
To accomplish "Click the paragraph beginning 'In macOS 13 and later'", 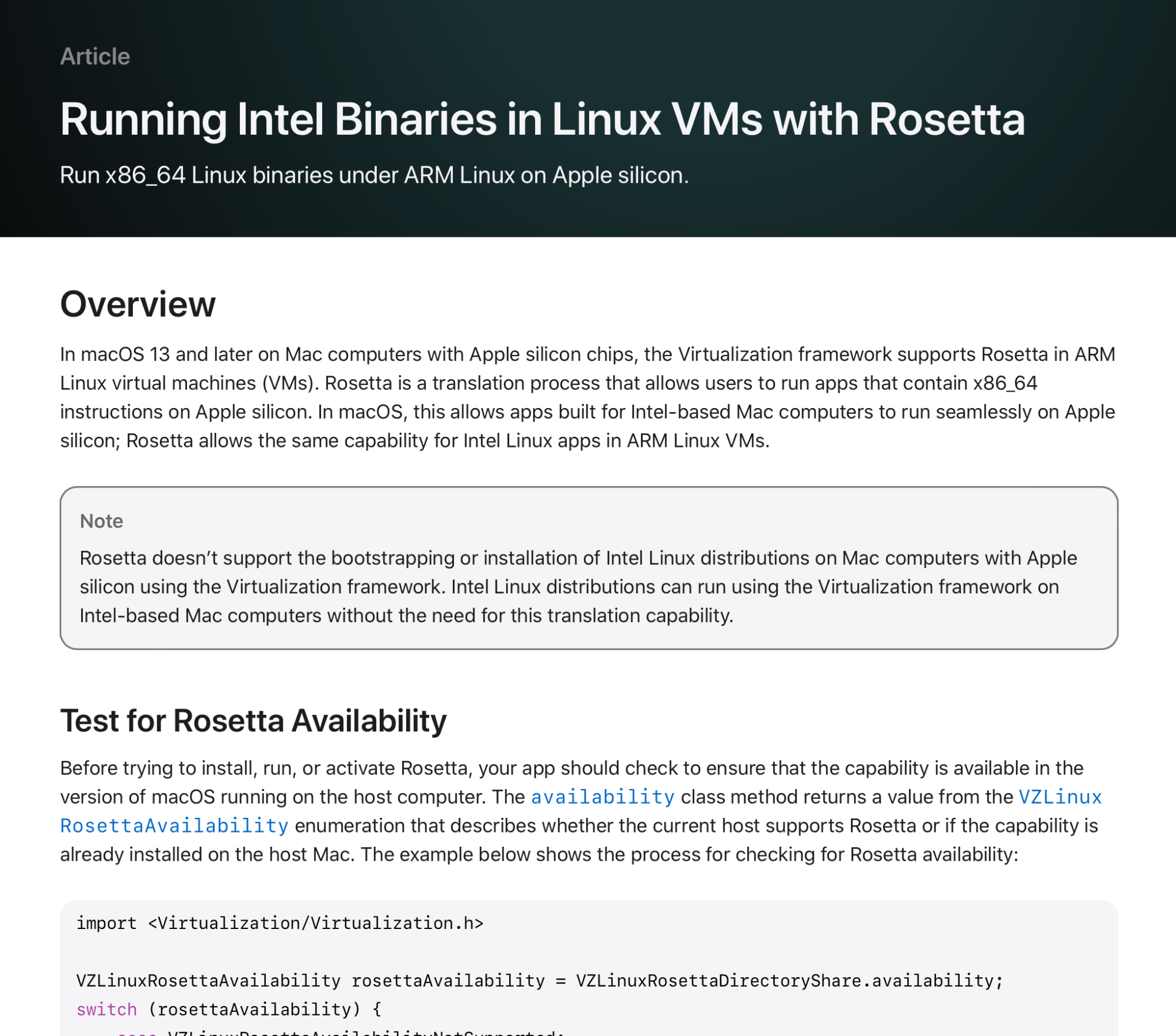I will click(588, 397).
